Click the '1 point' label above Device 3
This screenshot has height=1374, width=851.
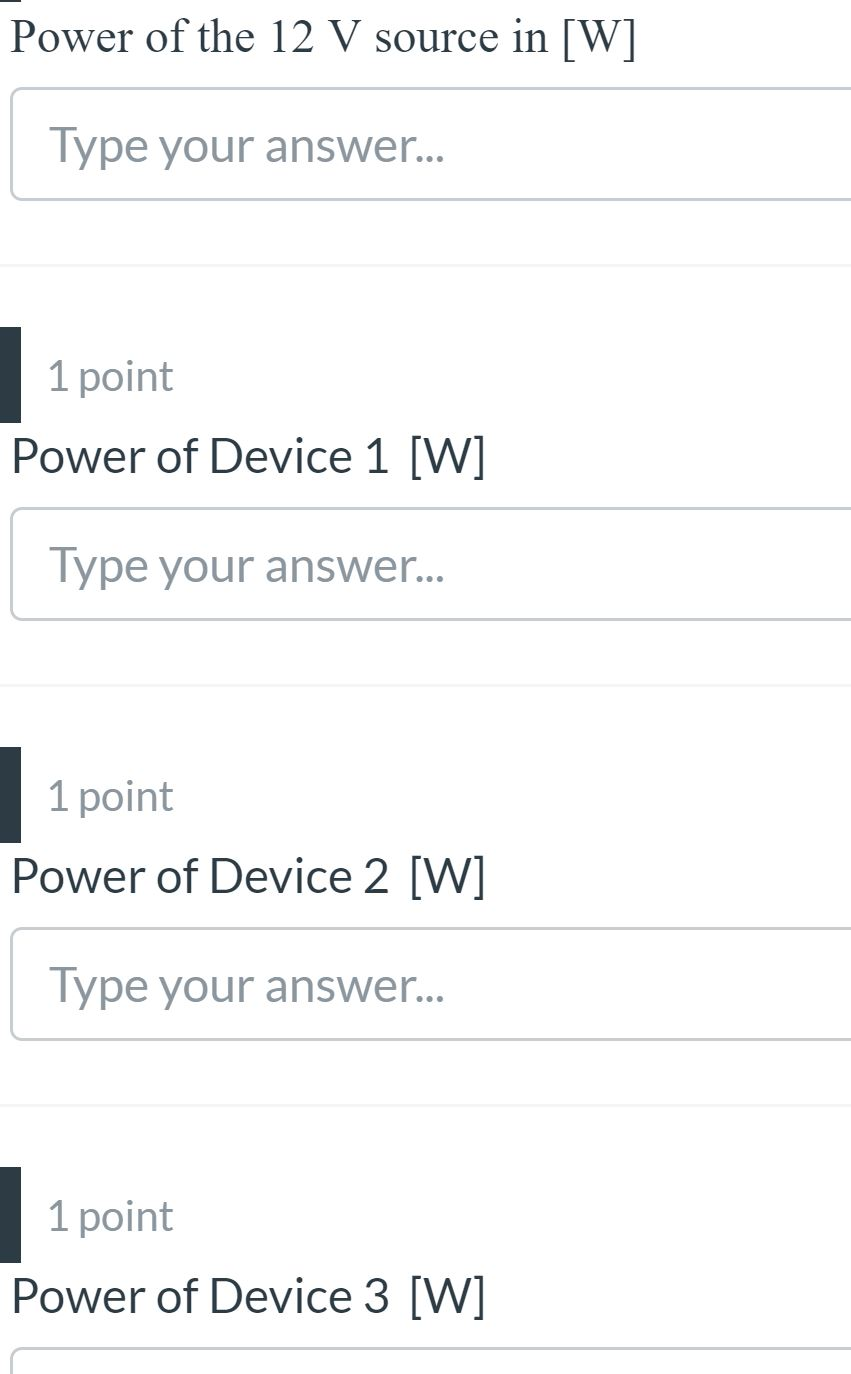click(x=109, y=1216)
